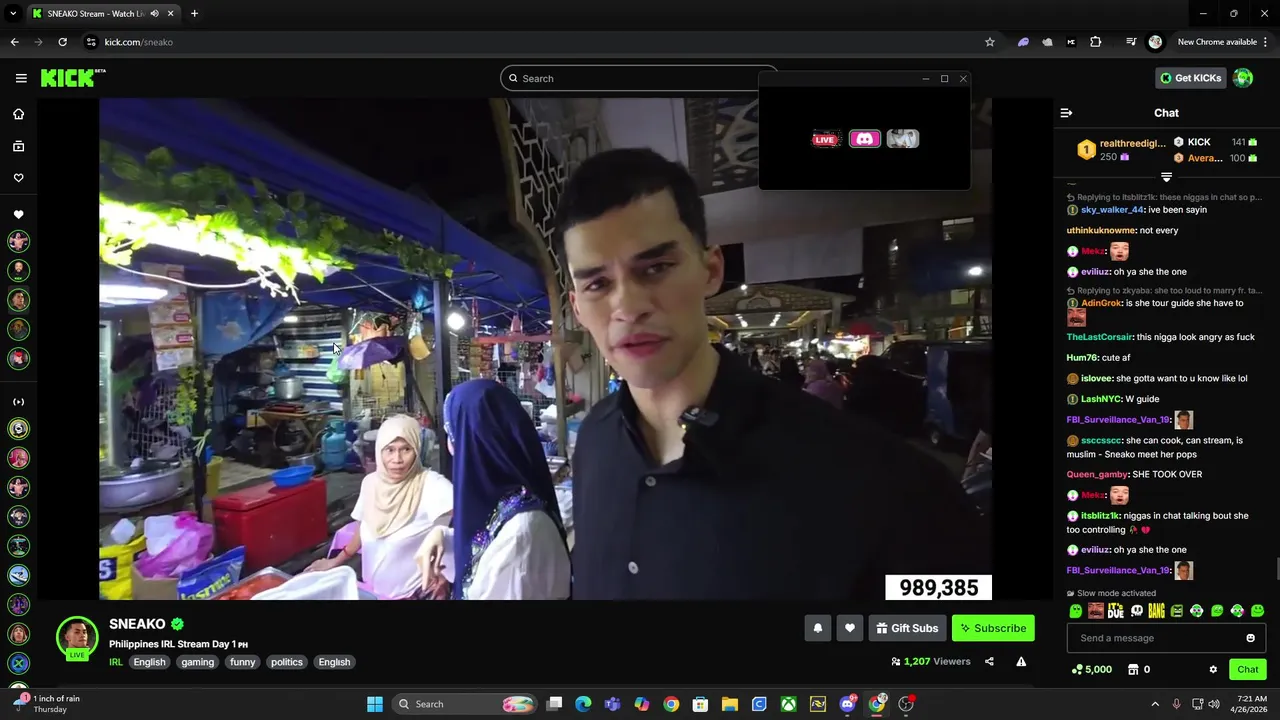Image resolution: width=1280 pixels, height=720 pixels.
Task: Insert the white skull speech-bubble emote
Action: click(x=1136, y=611)
